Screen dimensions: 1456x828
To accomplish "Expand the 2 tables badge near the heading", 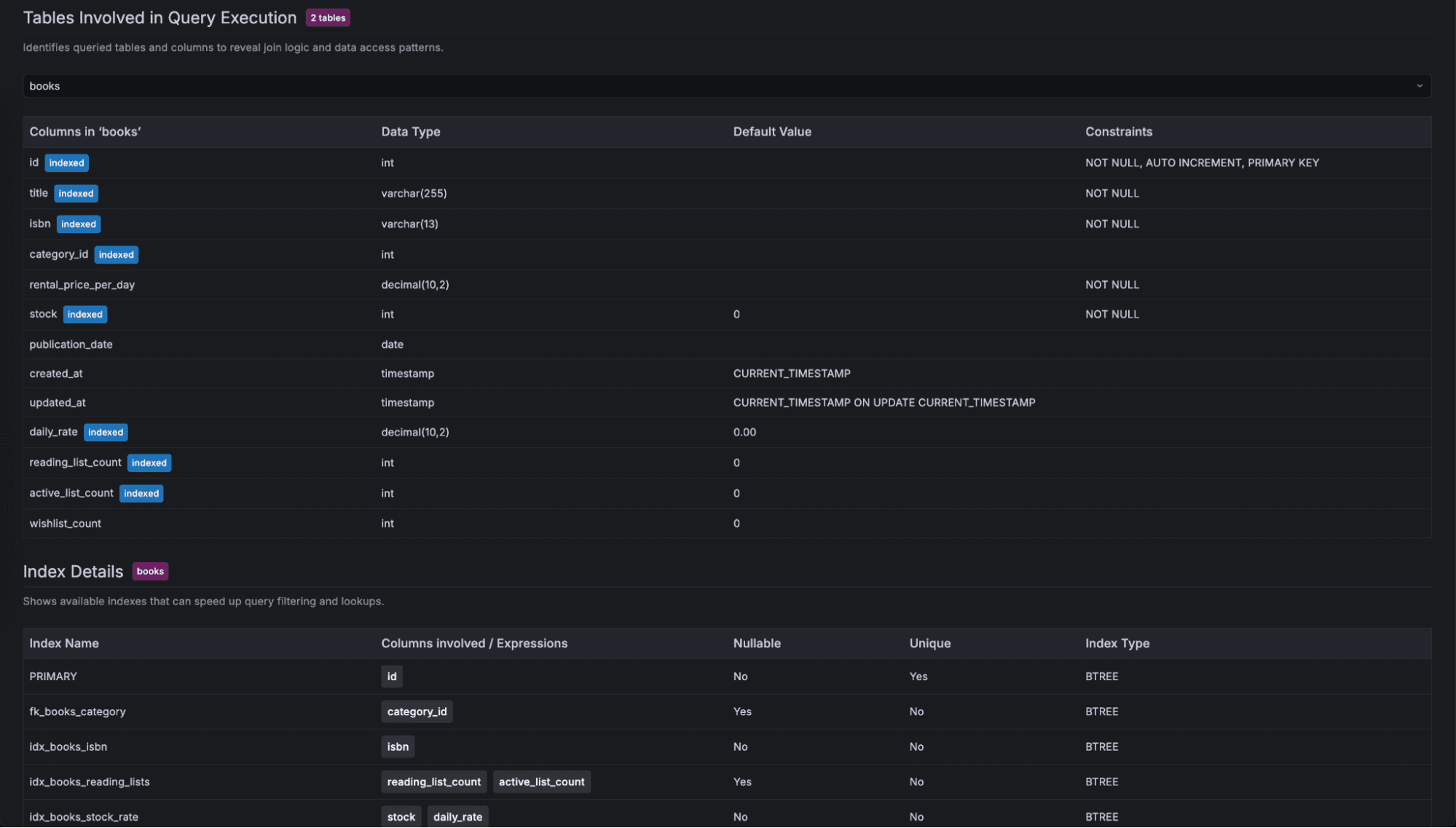I will click(327, 17).
